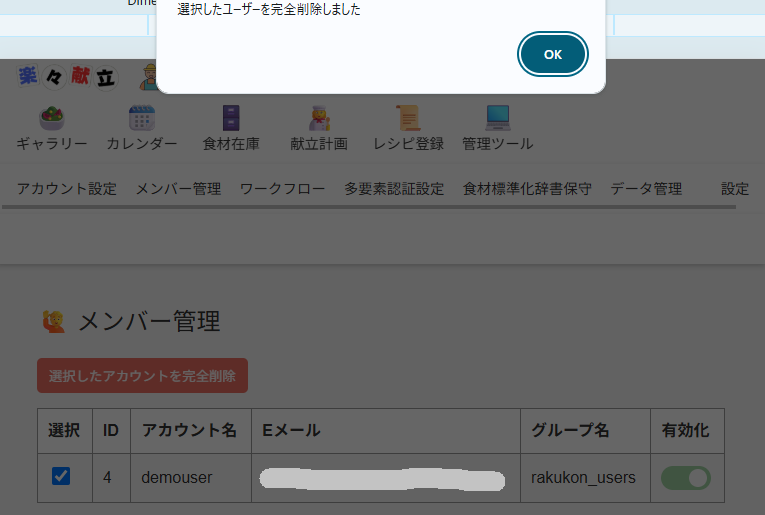Open the 献立計画 chef icon
Screen dimensions: 765x515
coord(320,118)
